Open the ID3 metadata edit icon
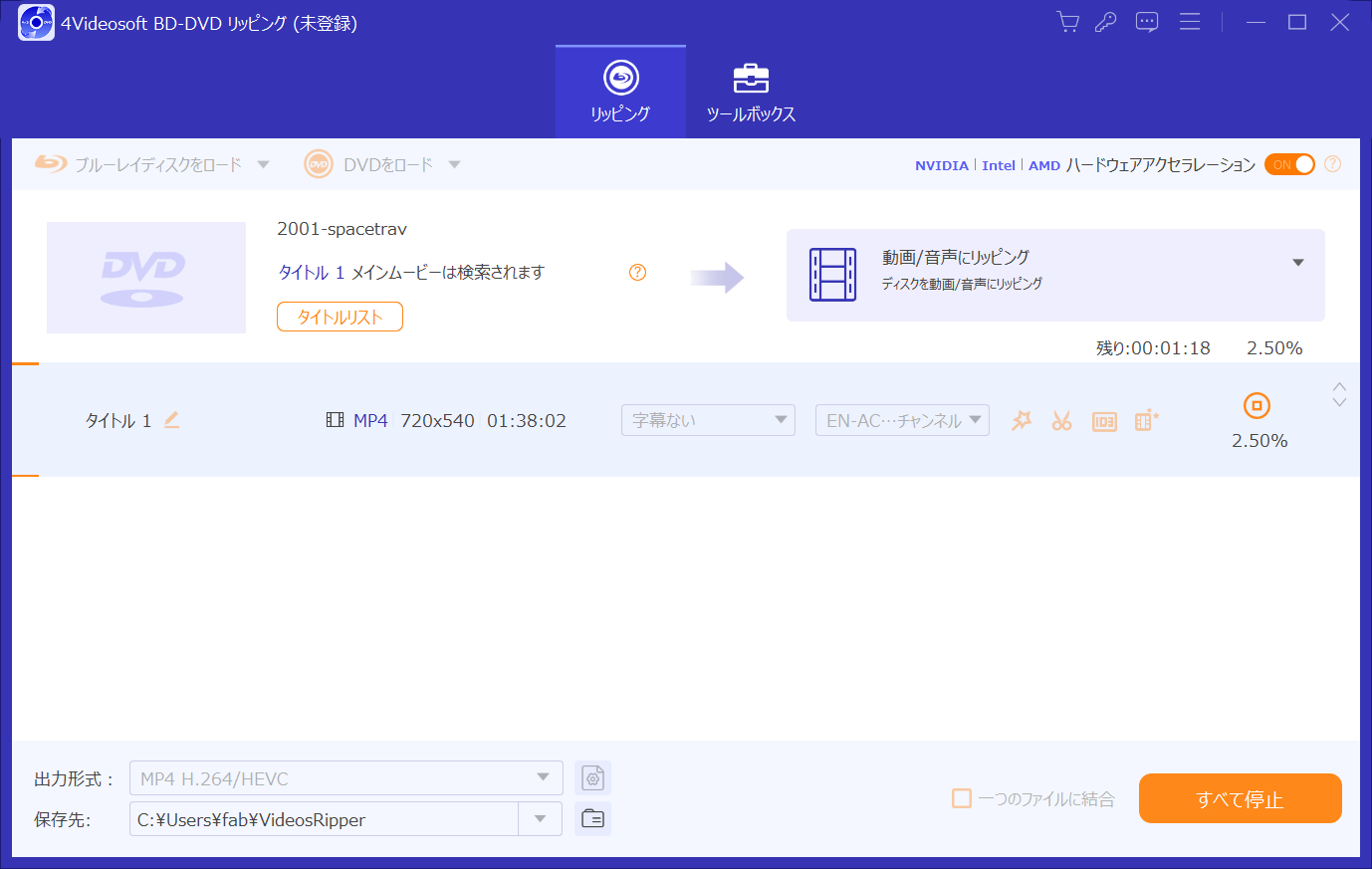Image resolution: width=1372 pixels, height=869 pixels. [1104, 421]
